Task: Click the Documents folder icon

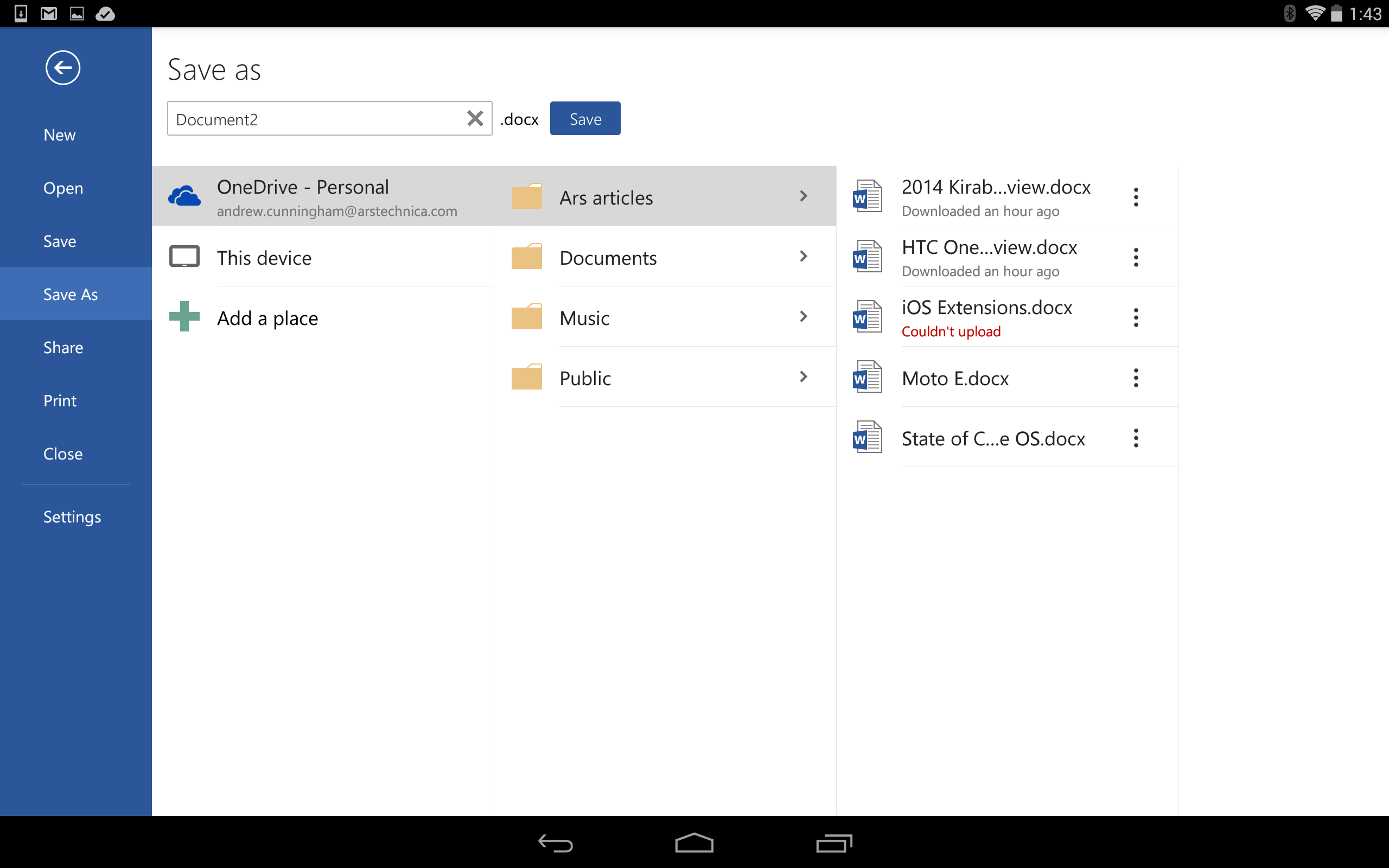Action: 527,257
